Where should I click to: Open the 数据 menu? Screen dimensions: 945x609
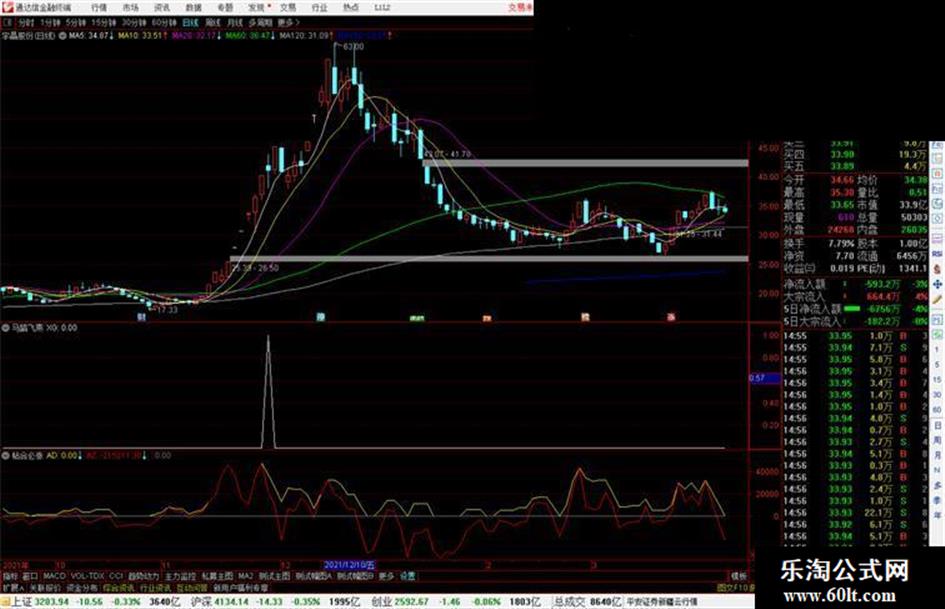tap(193, 7)
